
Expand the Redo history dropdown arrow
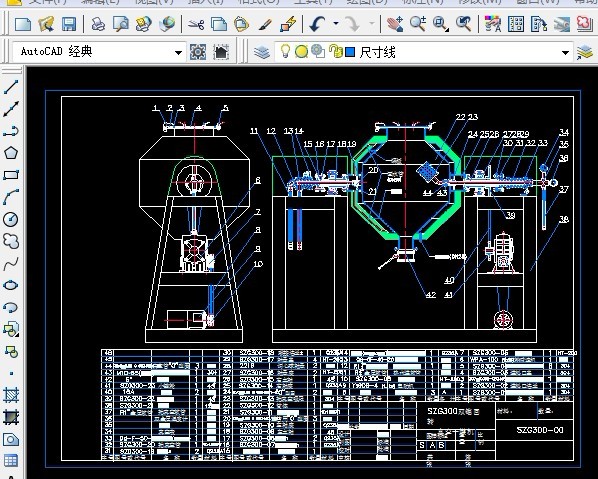372,24
